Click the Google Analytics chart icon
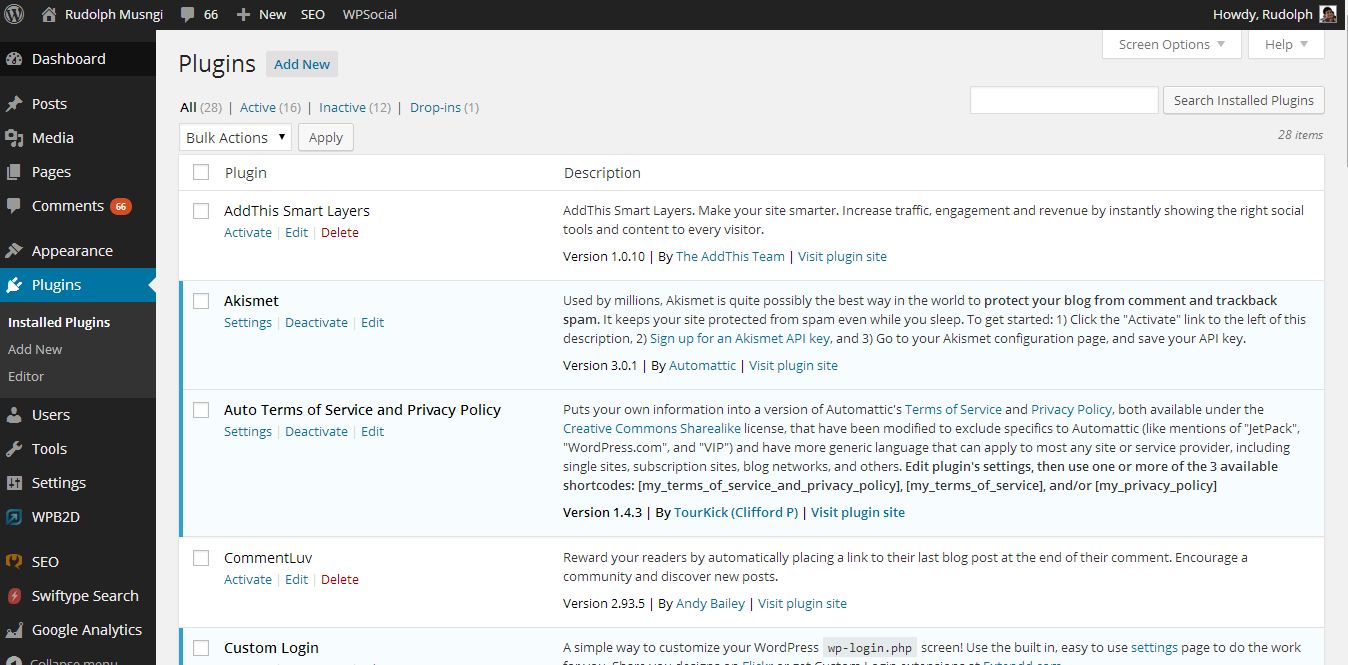 14,630
